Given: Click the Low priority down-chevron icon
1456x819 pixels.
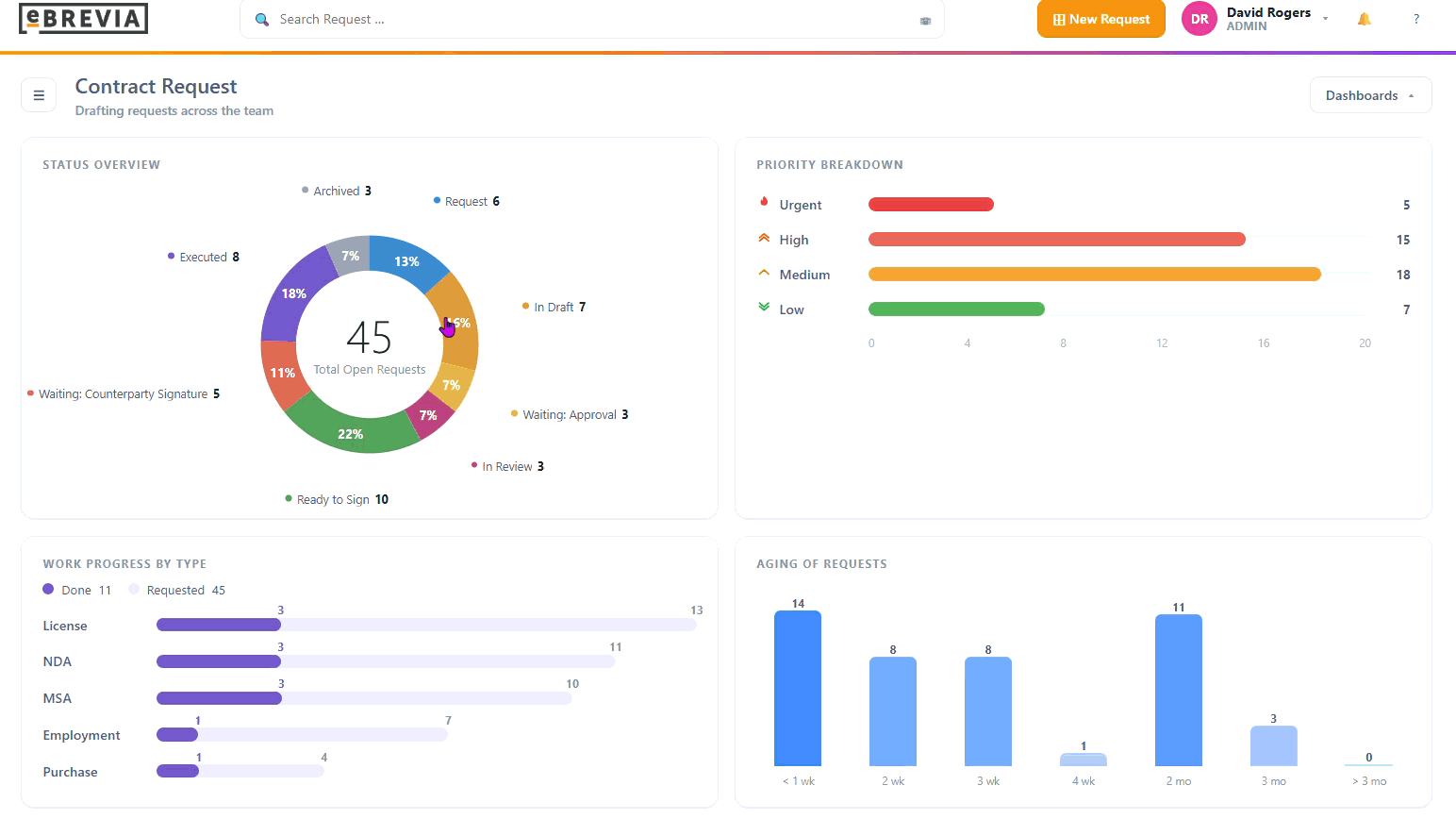Looking at the screenshot, I should point(764,307).
